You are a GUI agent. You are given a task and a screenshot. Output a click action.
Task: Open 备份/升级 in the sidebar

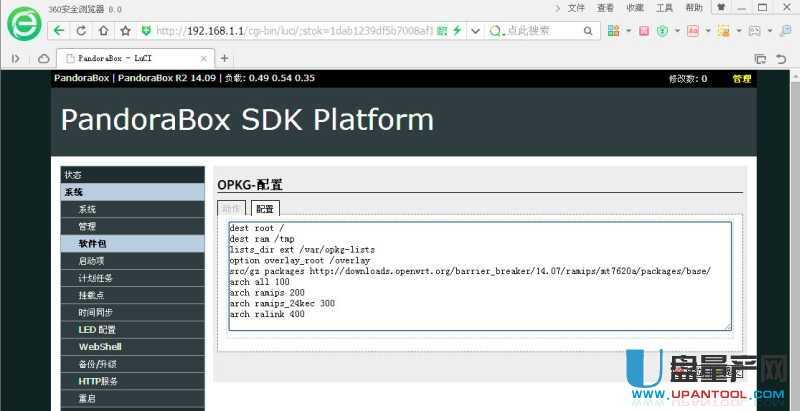pos(133,364)
